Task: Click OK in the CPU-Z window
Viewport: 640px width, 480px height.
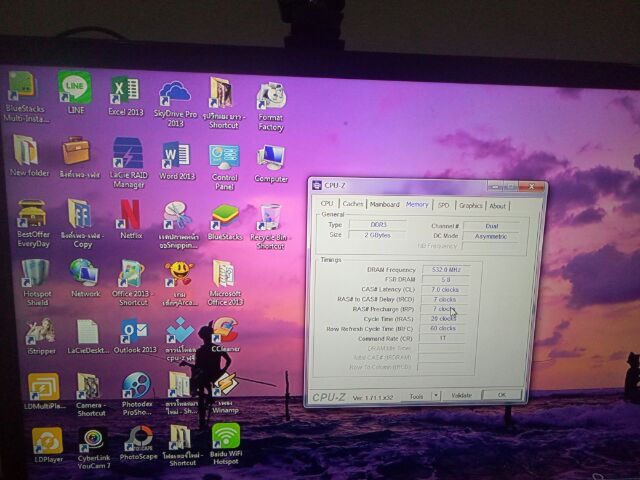Action: (x=502, y=394)
